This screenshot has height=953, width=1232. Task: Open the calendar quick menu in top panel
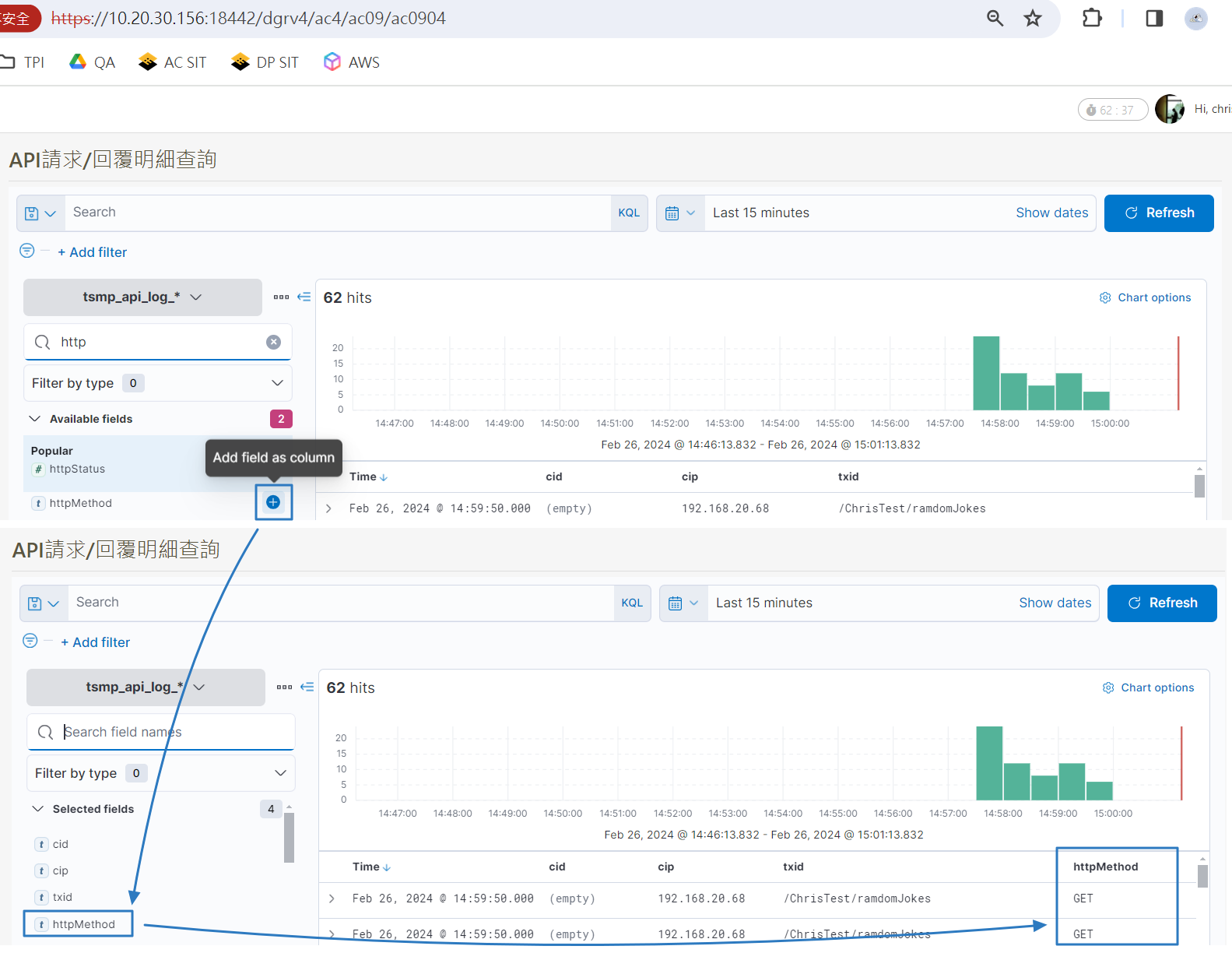click(x=680, y=213)
